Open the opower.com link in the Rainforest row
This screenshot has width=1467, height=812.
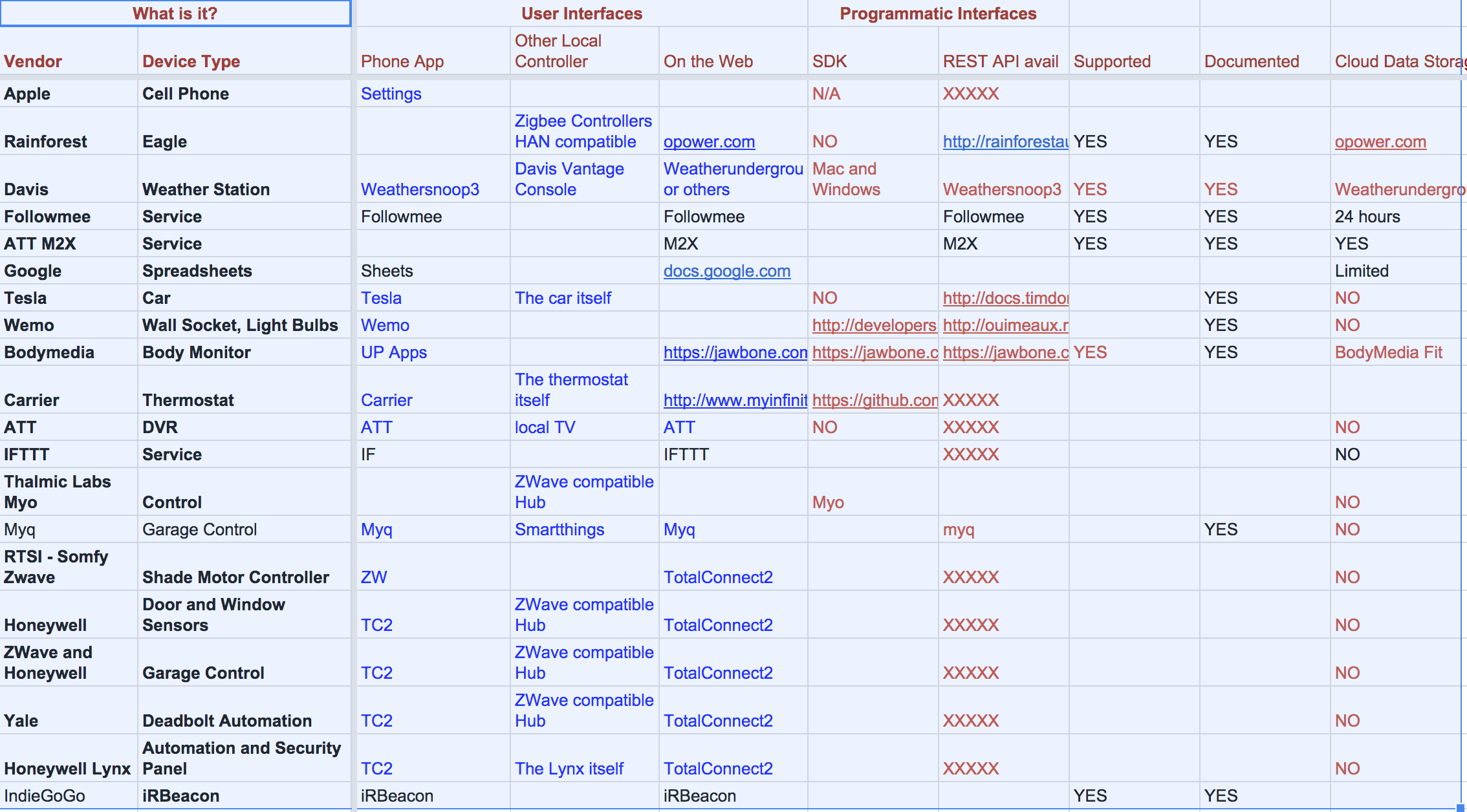(709, 142)
